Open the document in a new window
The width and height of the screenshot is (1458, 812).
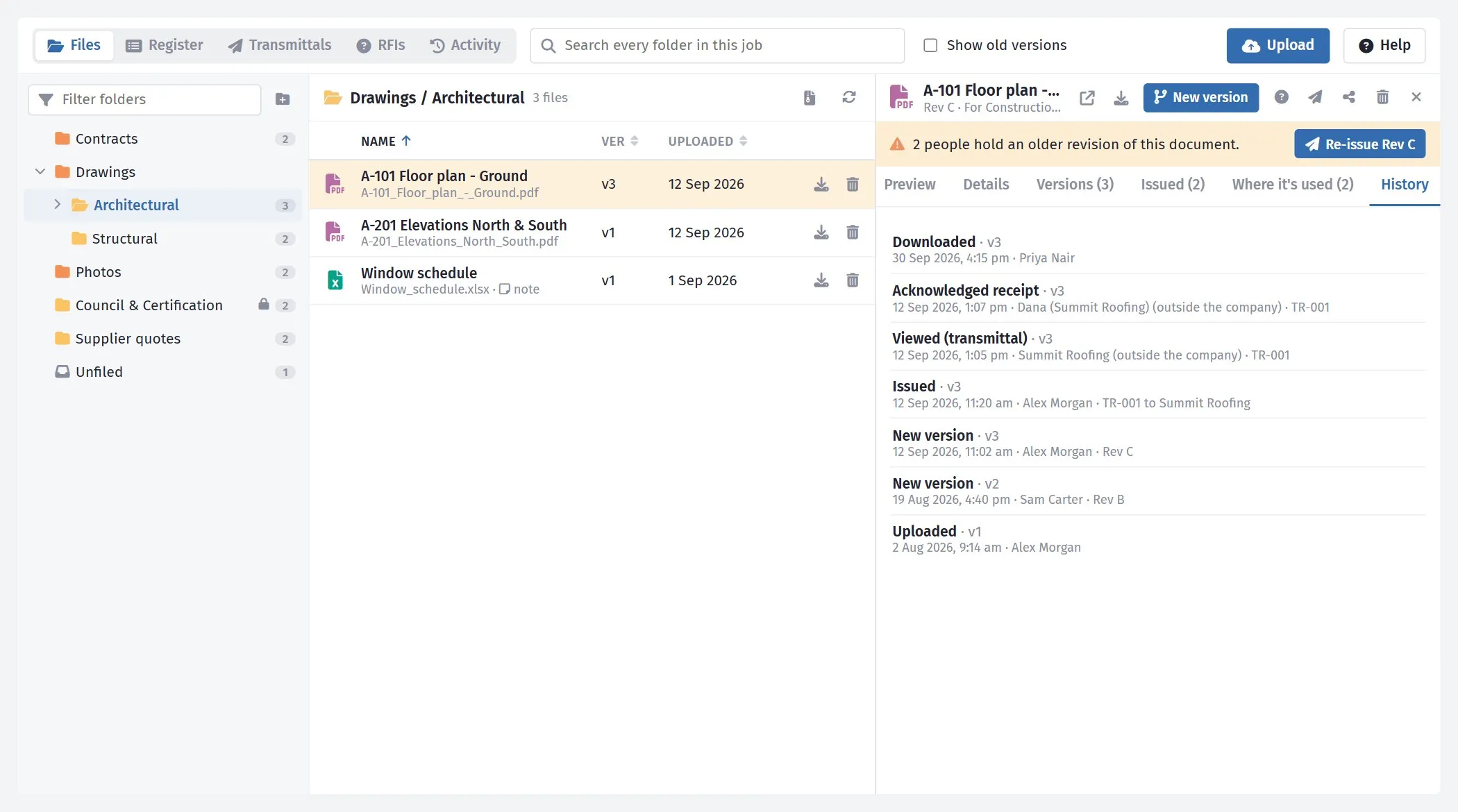click(1087, 98)
